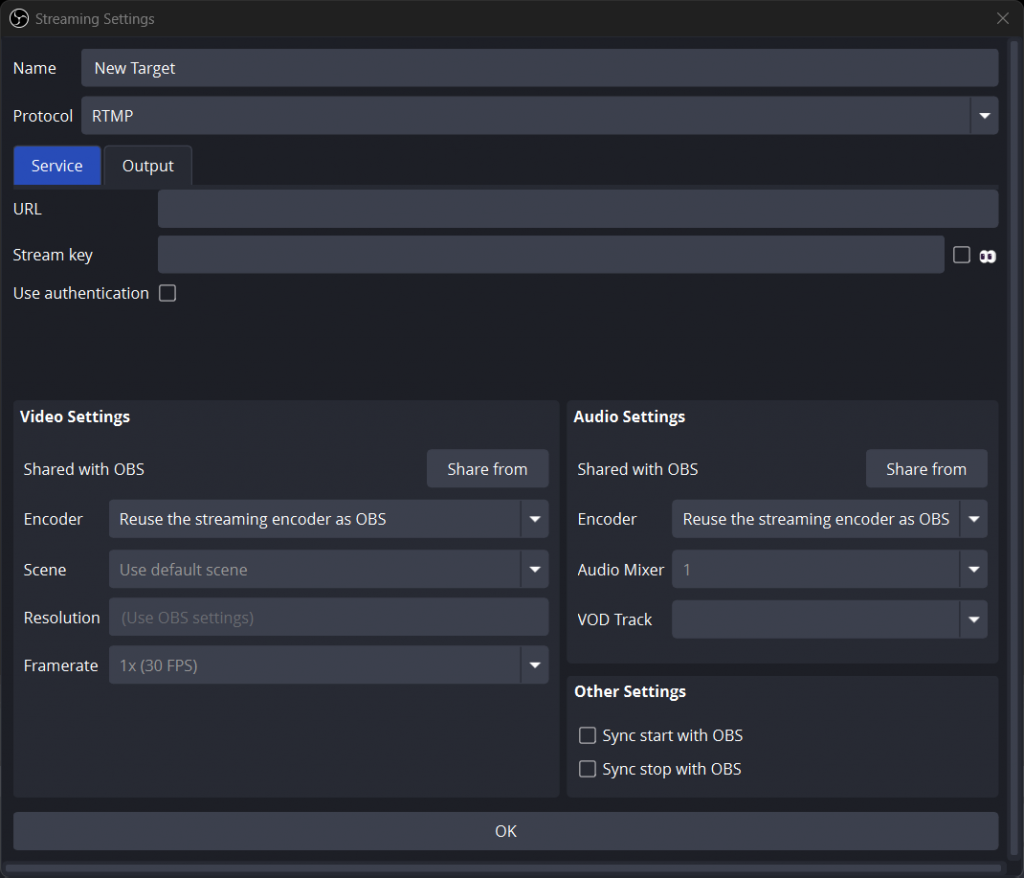Click the show stream key eye icon
Screen dimensions: 1024x878
[x=987, y=256]
